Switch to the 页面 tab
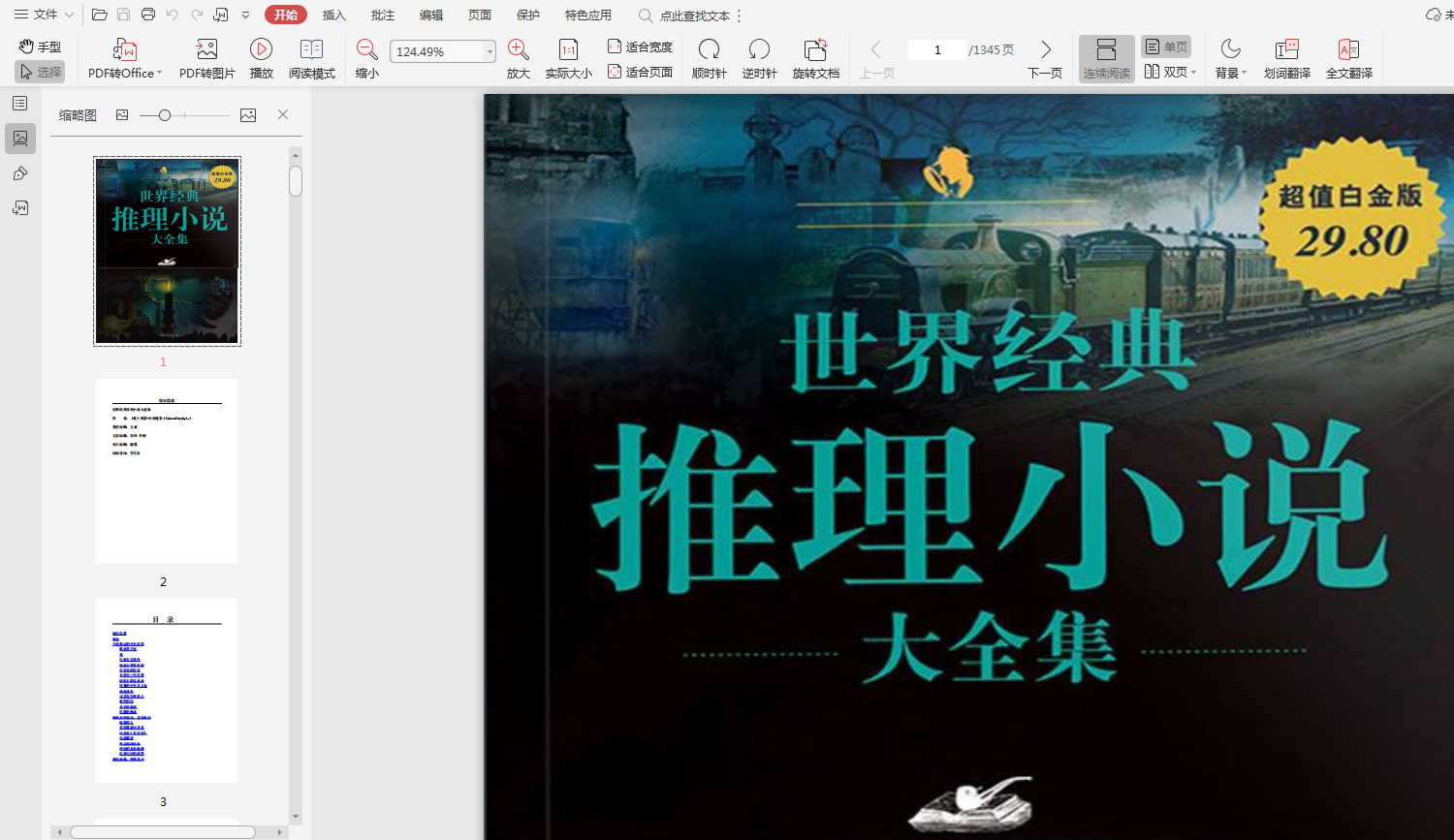The height and width of the screenshot is (840, 1454). 479,15
